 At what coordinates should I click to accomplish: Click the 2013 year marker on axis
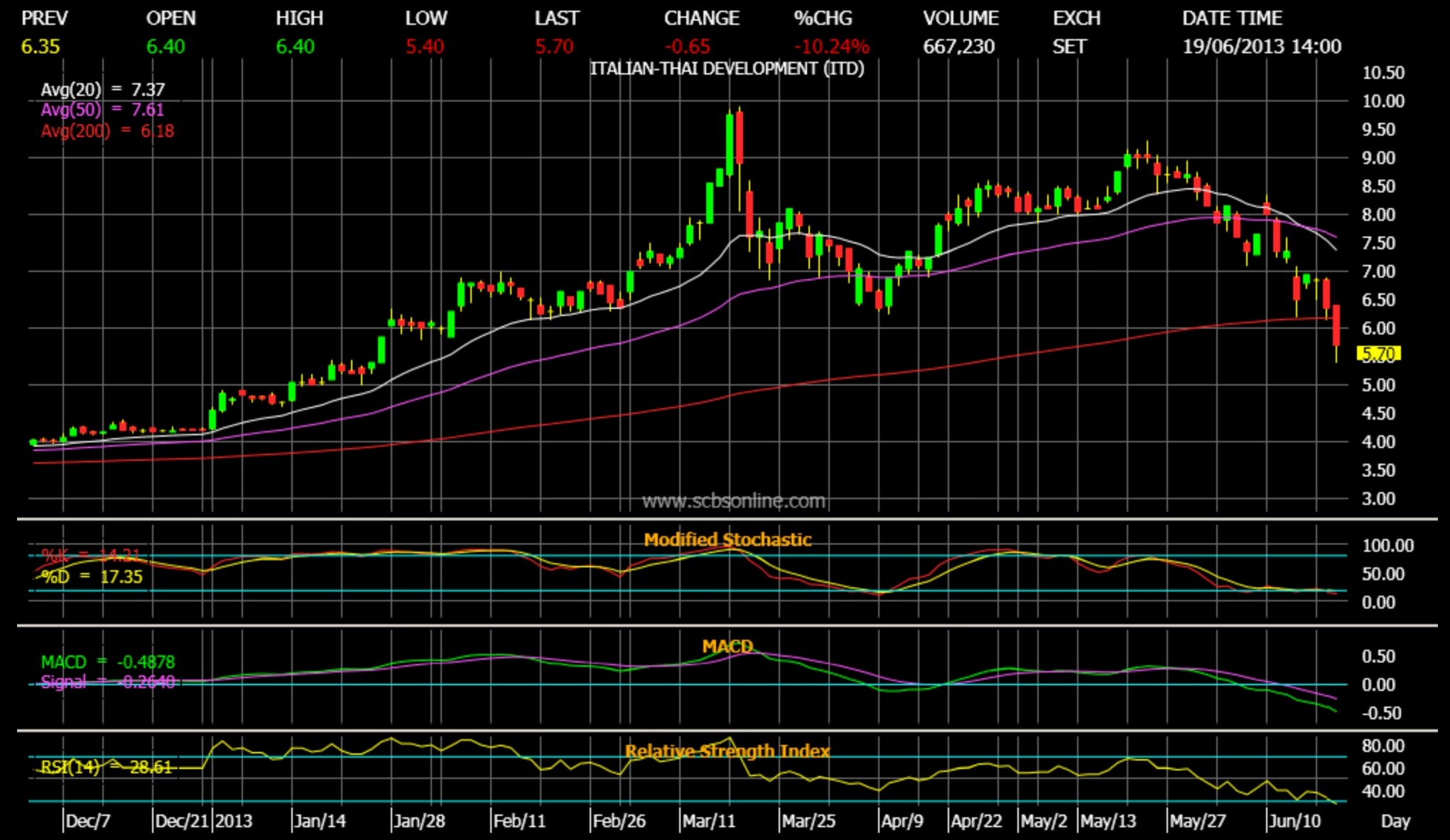pyautogui.click(x=234, y=822)
